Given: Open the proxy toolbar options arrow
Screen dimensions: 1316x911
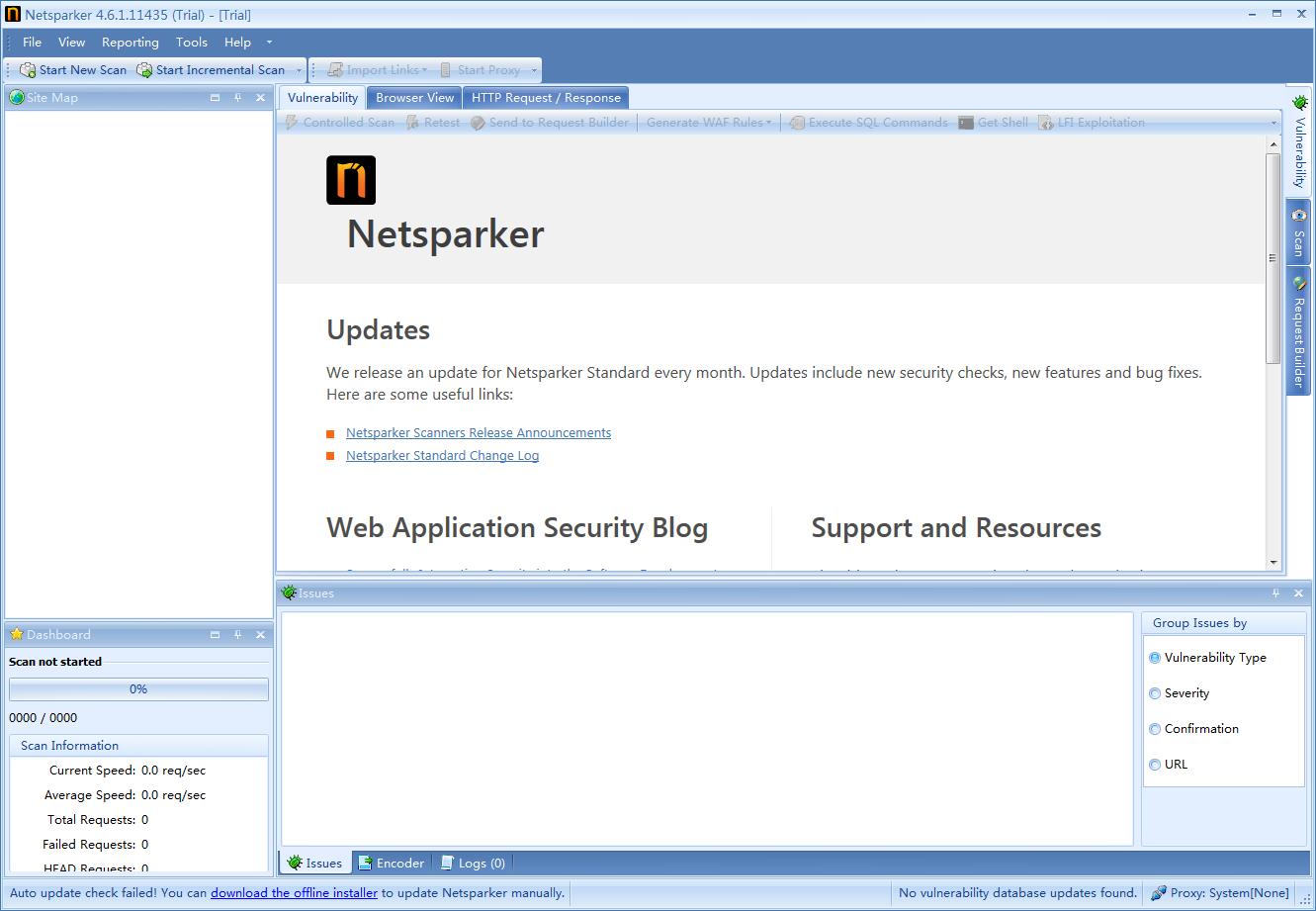Looking at the screenshot, I should (x=534, y=70).
